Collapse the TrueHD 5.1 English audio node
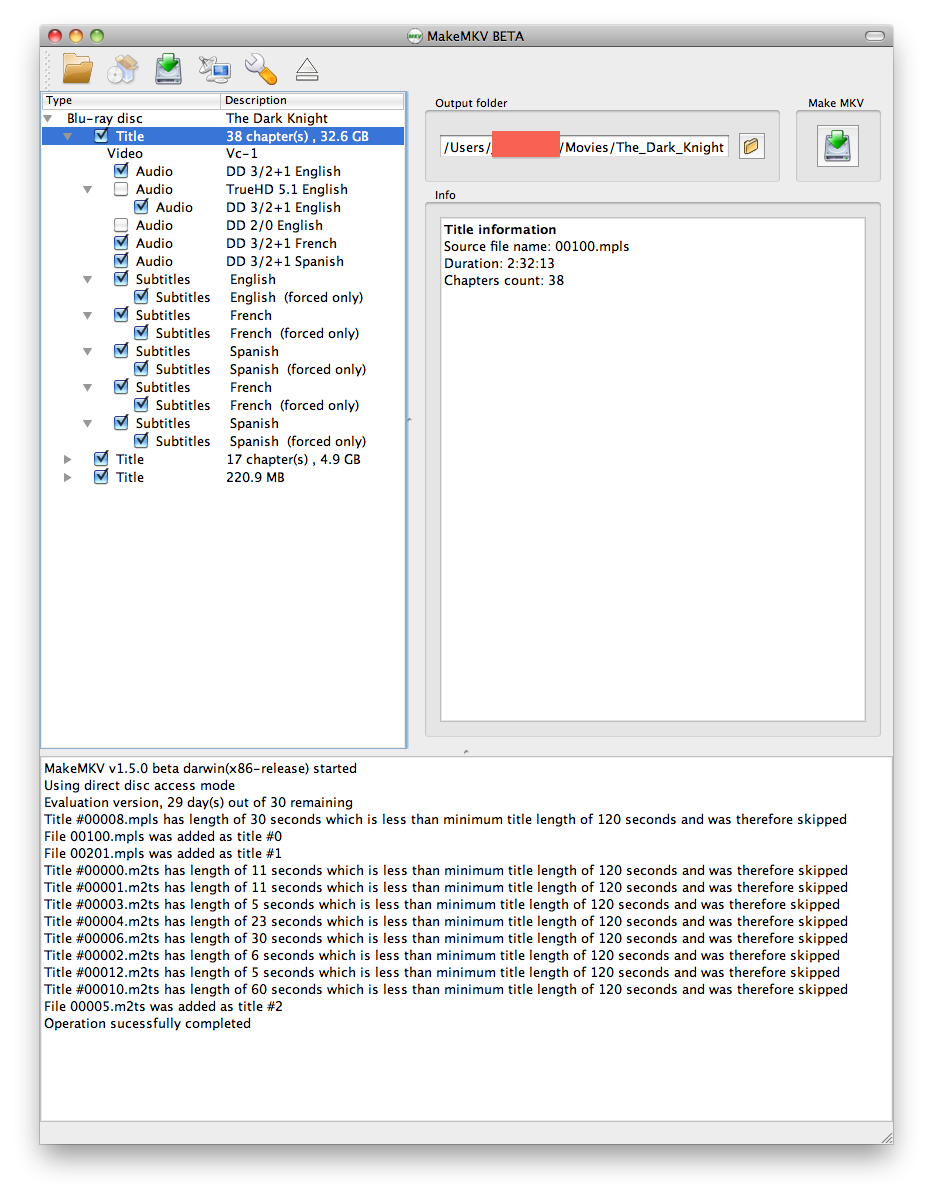933x1199 pixels. click(88, 190)
